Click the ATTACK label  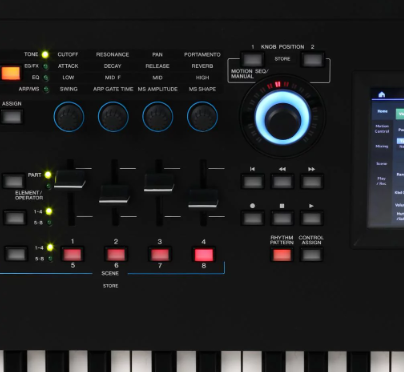[x=68, y=66]
